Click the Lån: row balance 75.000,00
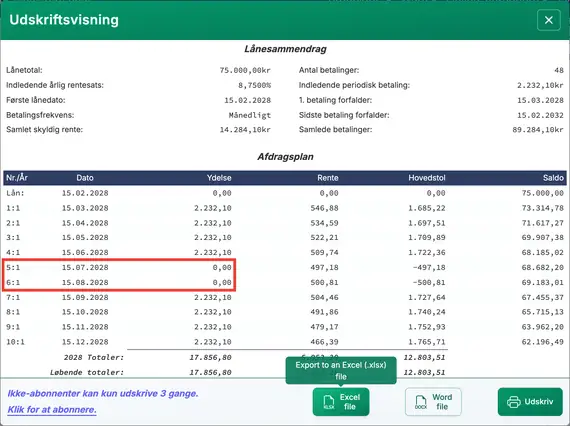 coord(543,193)
